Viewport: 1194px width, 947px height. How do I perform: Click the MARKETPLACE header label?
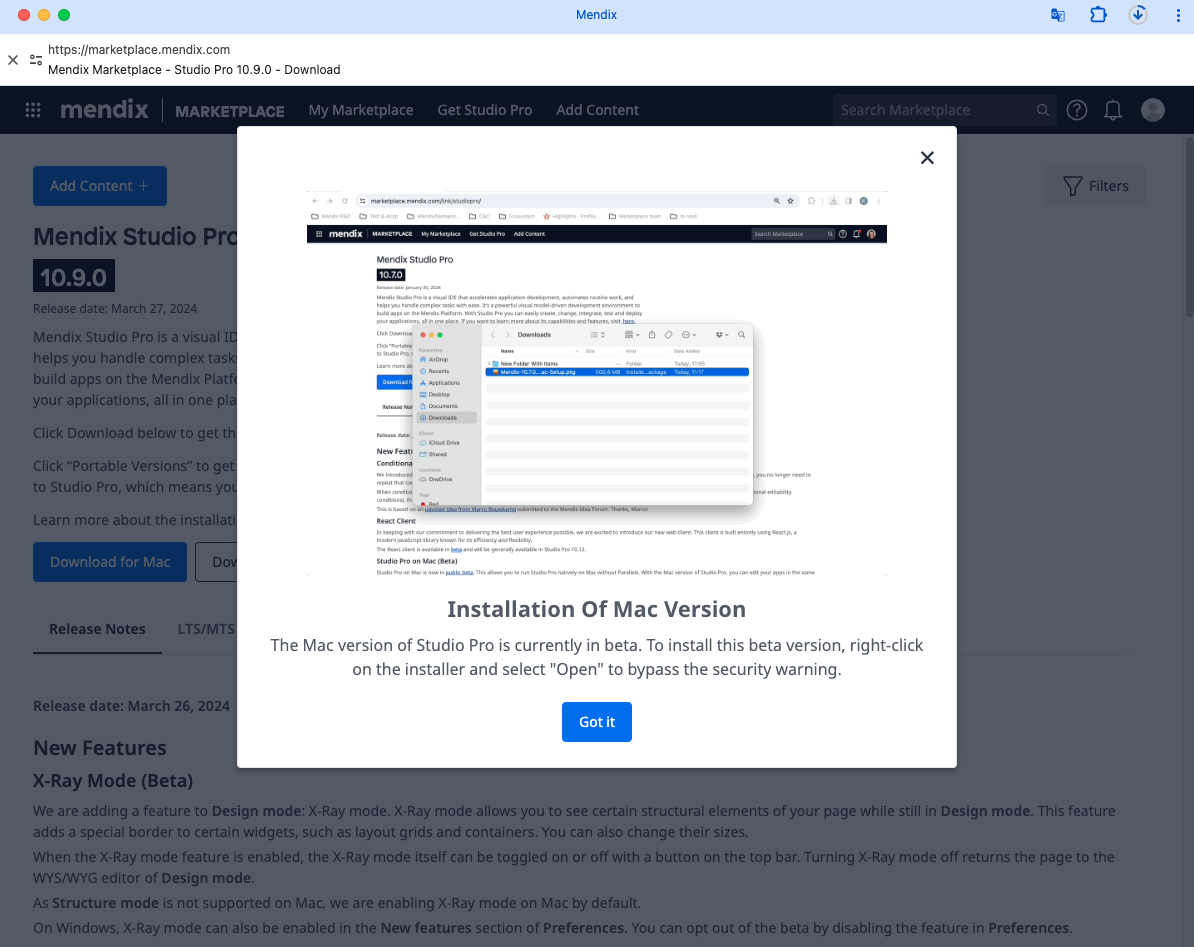(229, 111)
